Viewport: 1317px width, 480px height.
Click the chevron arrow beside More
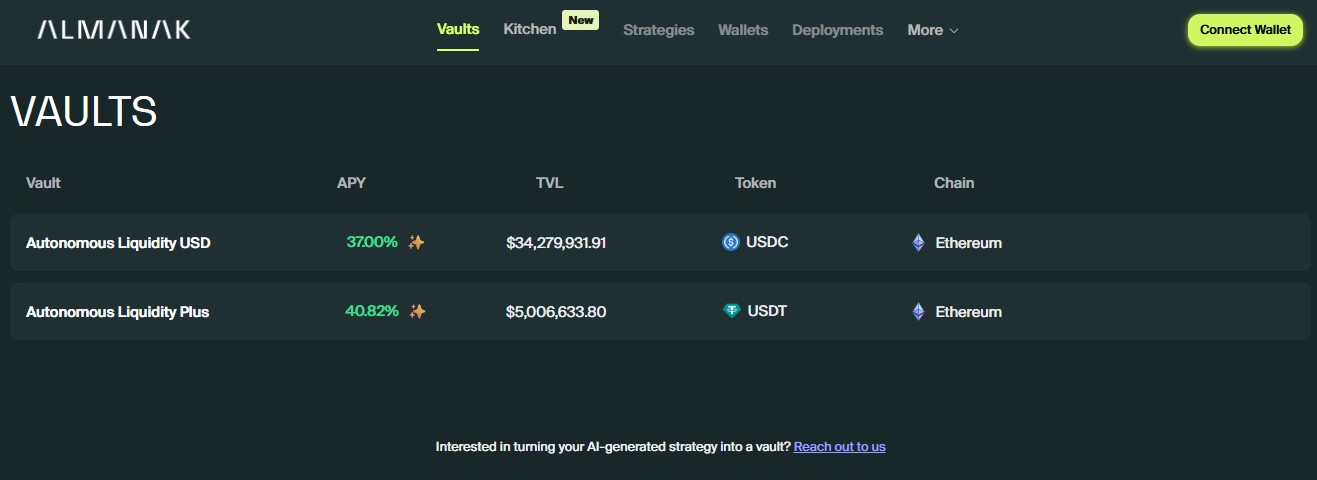(x=954, y=31)
